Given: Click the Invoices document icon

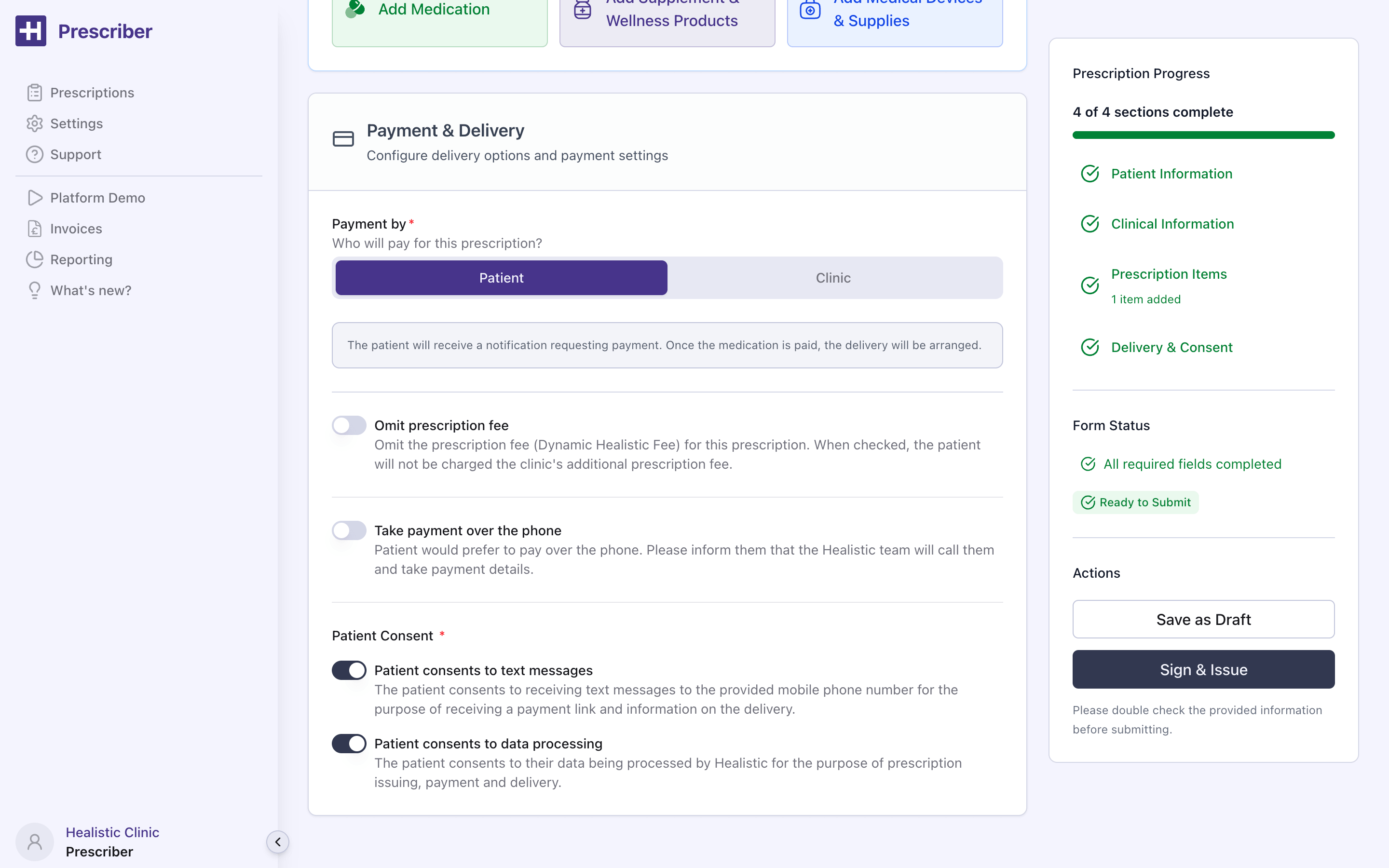Looking at the screenshot, I should (x=34, y=229).
